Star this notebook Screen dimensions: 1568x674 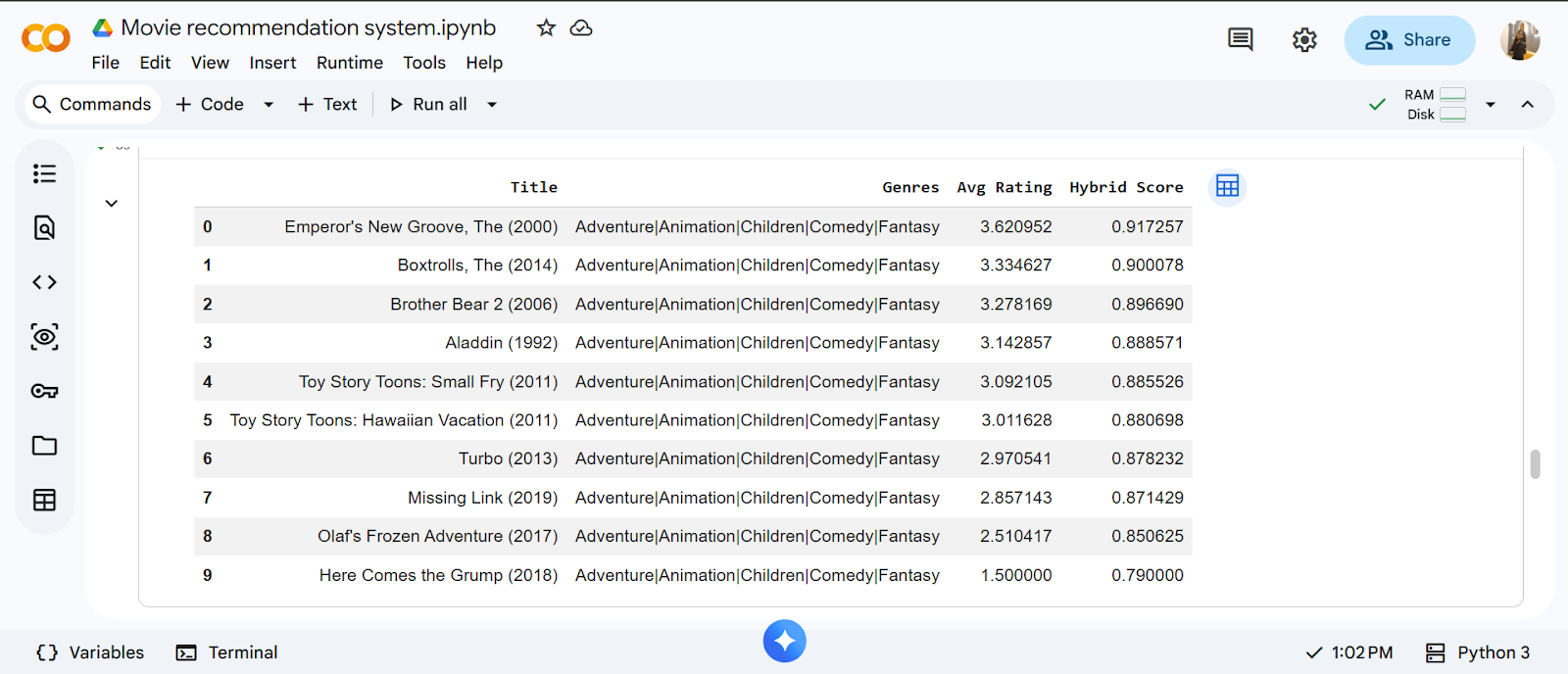click(546, 28)
